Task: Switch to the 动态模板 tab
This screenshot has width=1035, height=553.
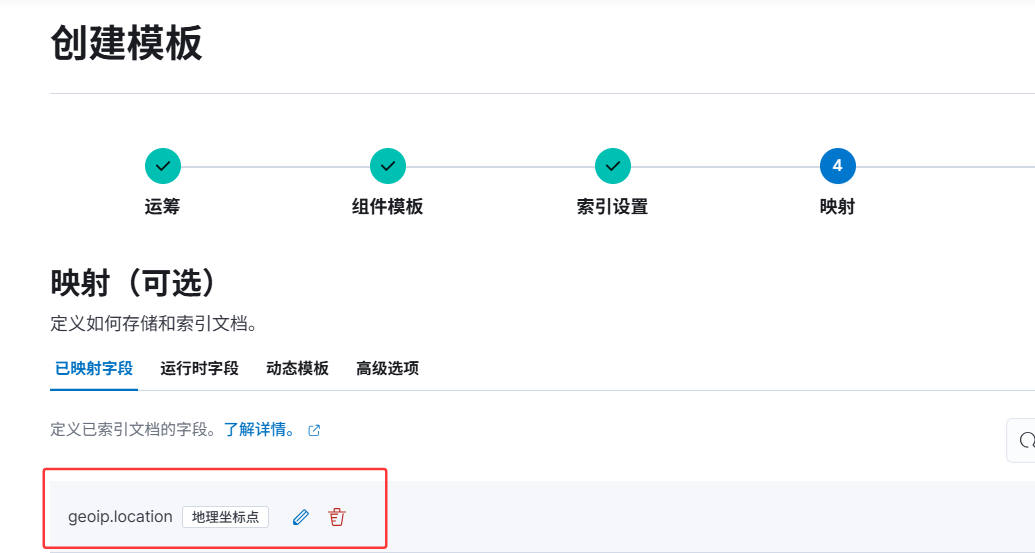Action: [298, 368]
